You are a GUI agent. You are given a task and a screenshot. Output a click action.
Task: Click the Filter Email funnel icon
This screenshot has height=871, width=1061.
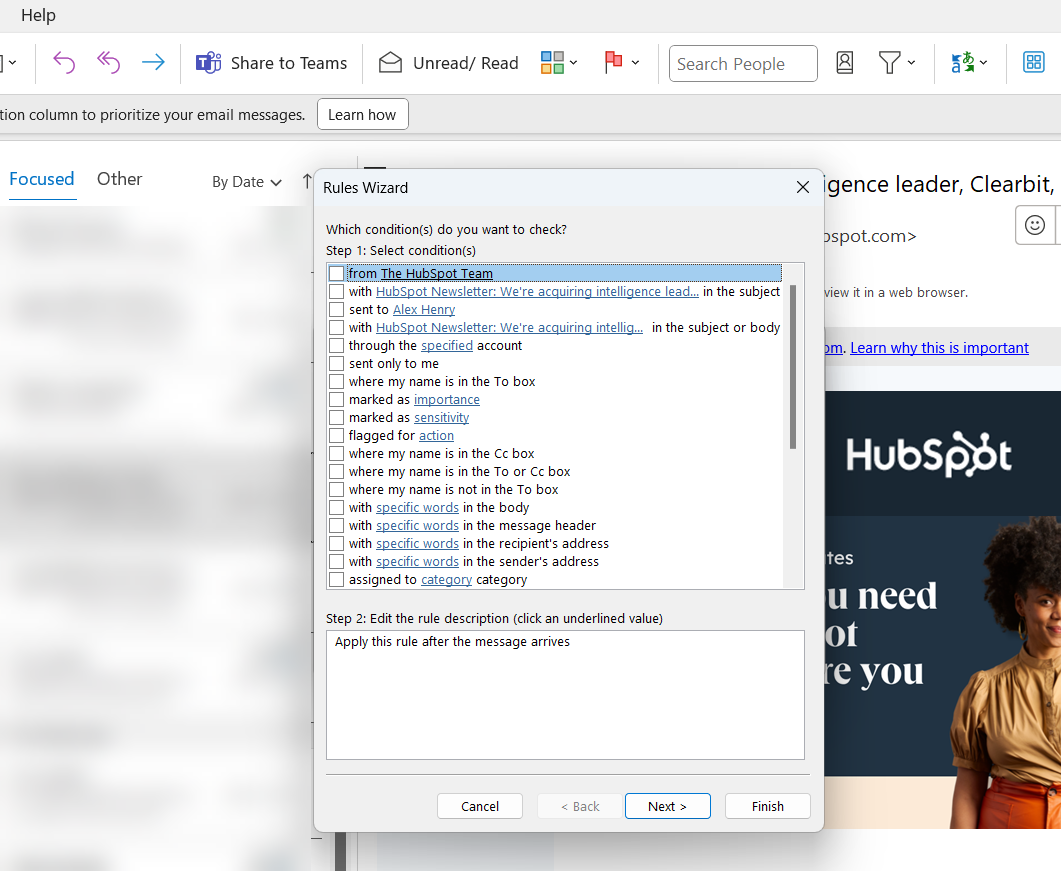point(889,63)
